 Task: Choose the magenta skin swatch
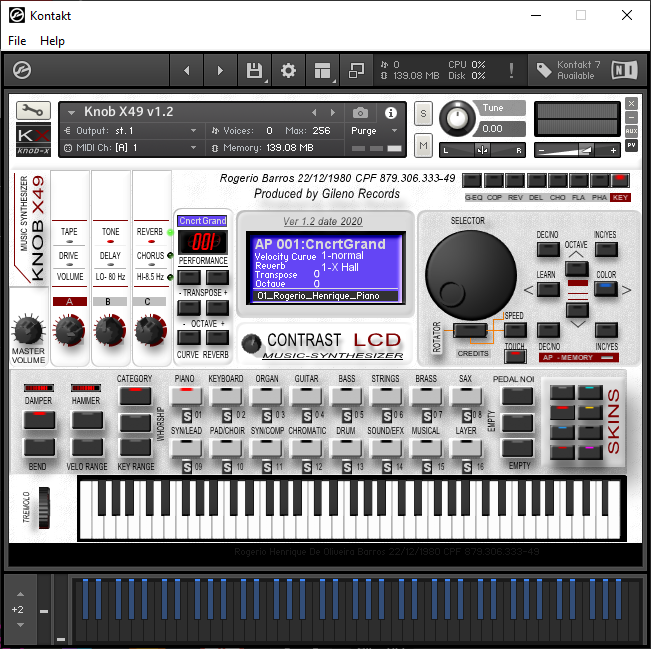(x=590, y=452)
